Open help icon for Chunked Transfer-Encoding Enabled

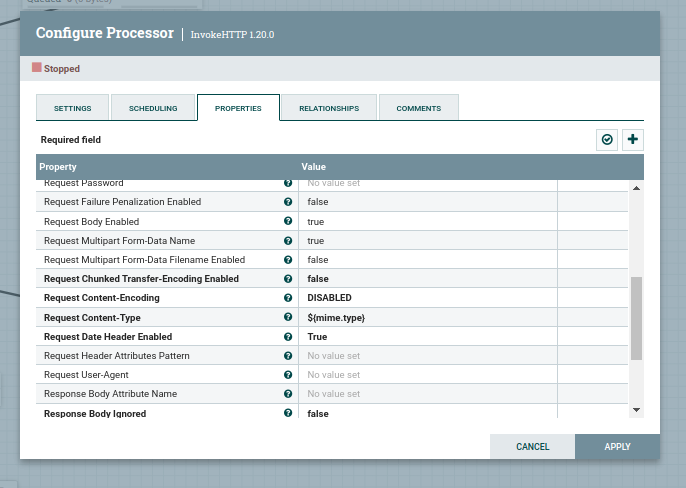pos(288,279)
